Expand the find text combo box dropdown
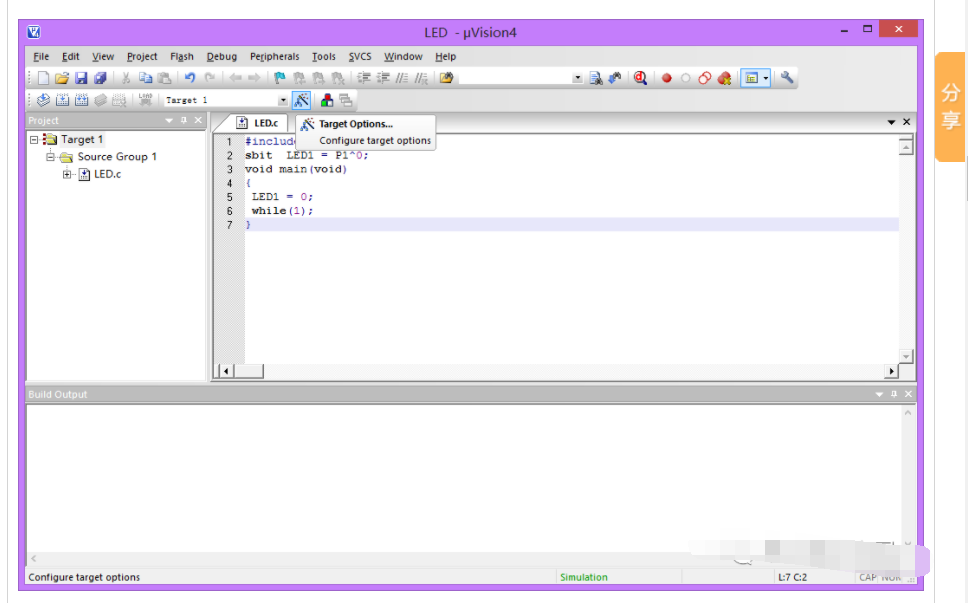The width and height of the screenshot is (968, 603). (577, 78)
